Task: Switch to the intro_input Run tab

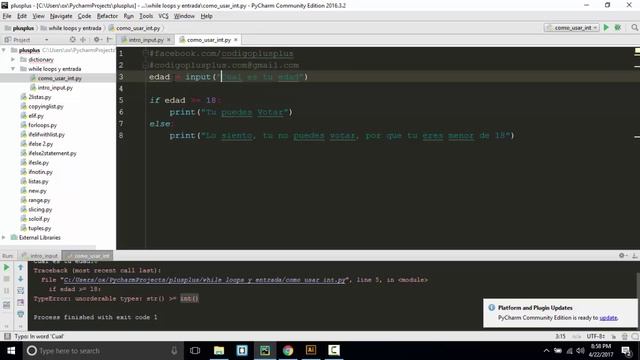Action: [40, 256]
